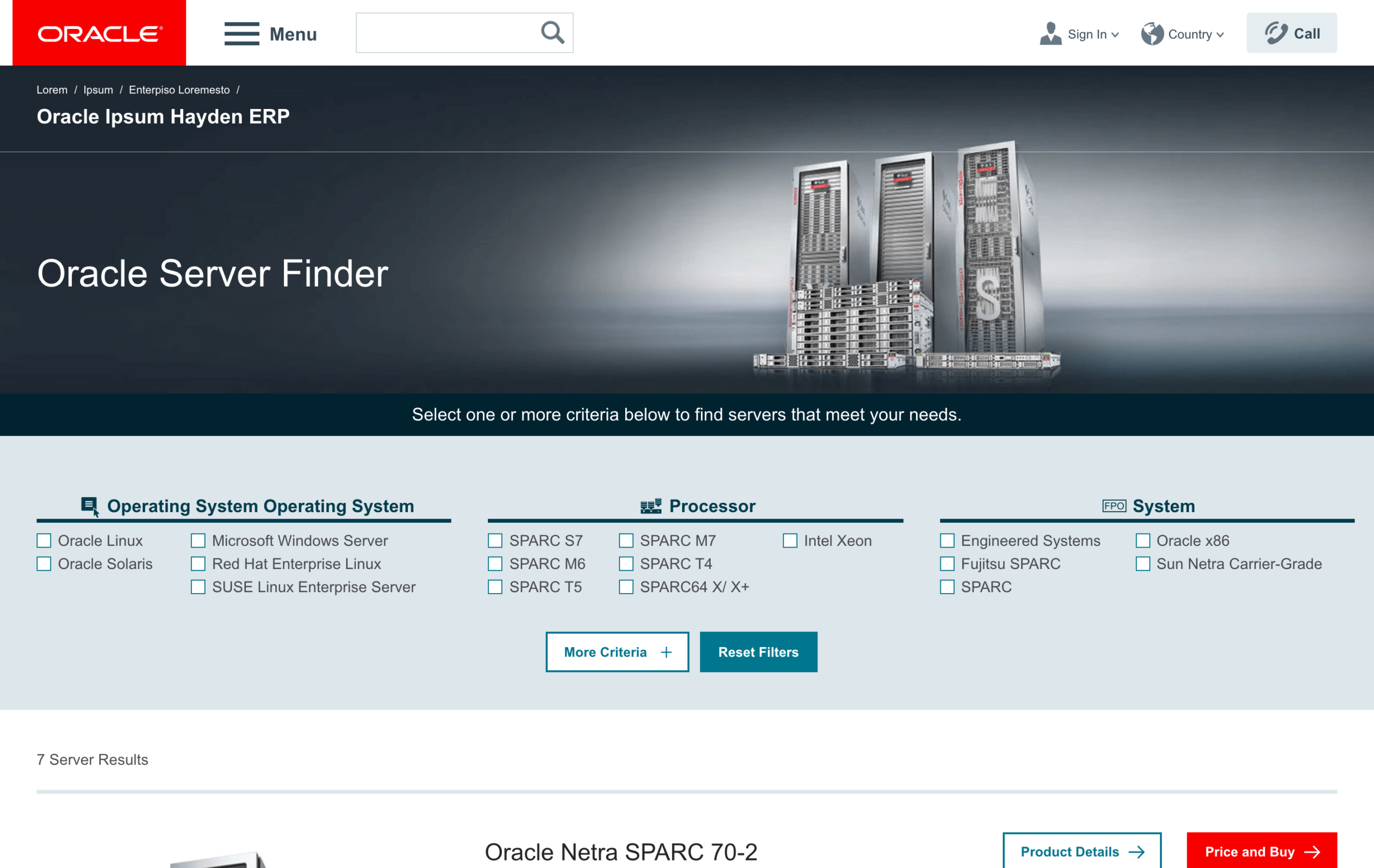This screenshot has width=1374, height=868.
Task: Click the Country globe icon
Action: tap(1152, 34)
